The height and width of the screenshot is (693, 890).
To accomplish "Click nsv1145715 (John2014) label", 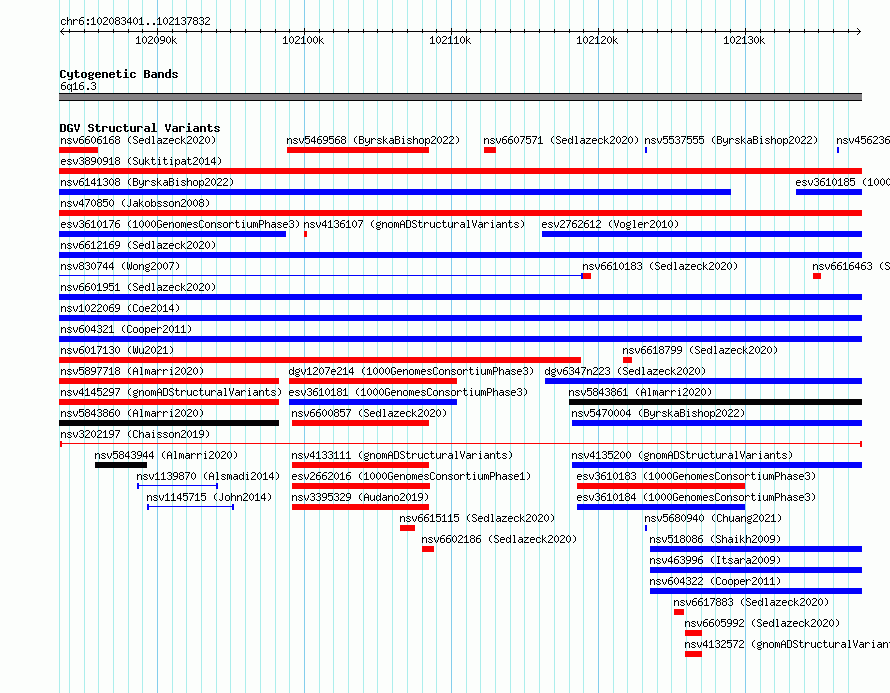I will pos(209,497).
